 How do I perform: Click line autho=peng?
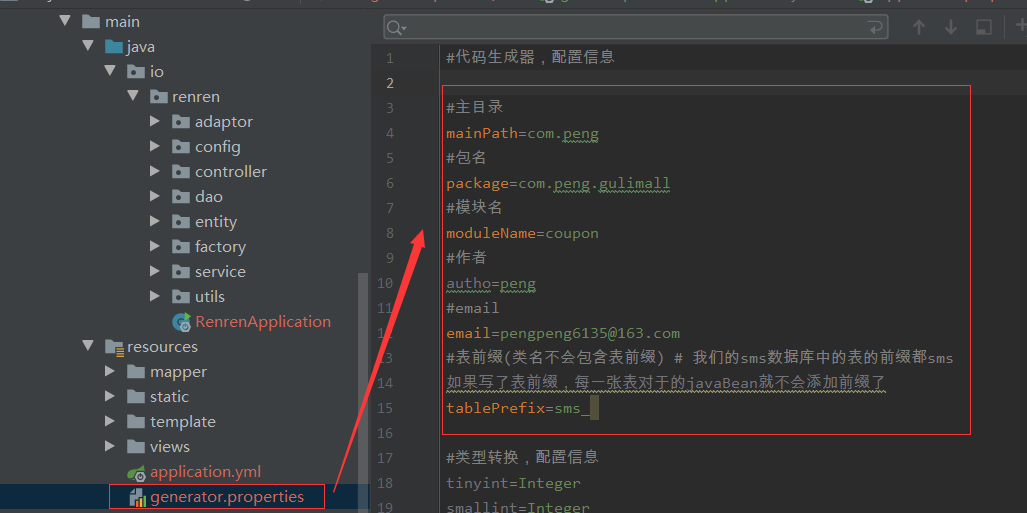tap(491, 283)
